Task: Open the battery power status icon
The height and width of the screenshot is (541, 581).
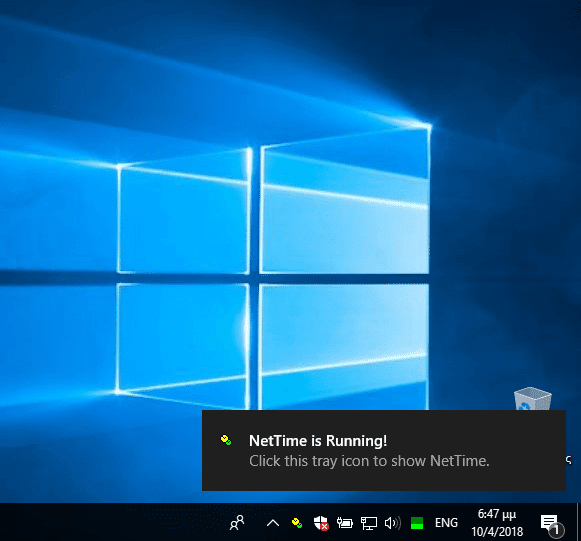Action: point(345,523)
